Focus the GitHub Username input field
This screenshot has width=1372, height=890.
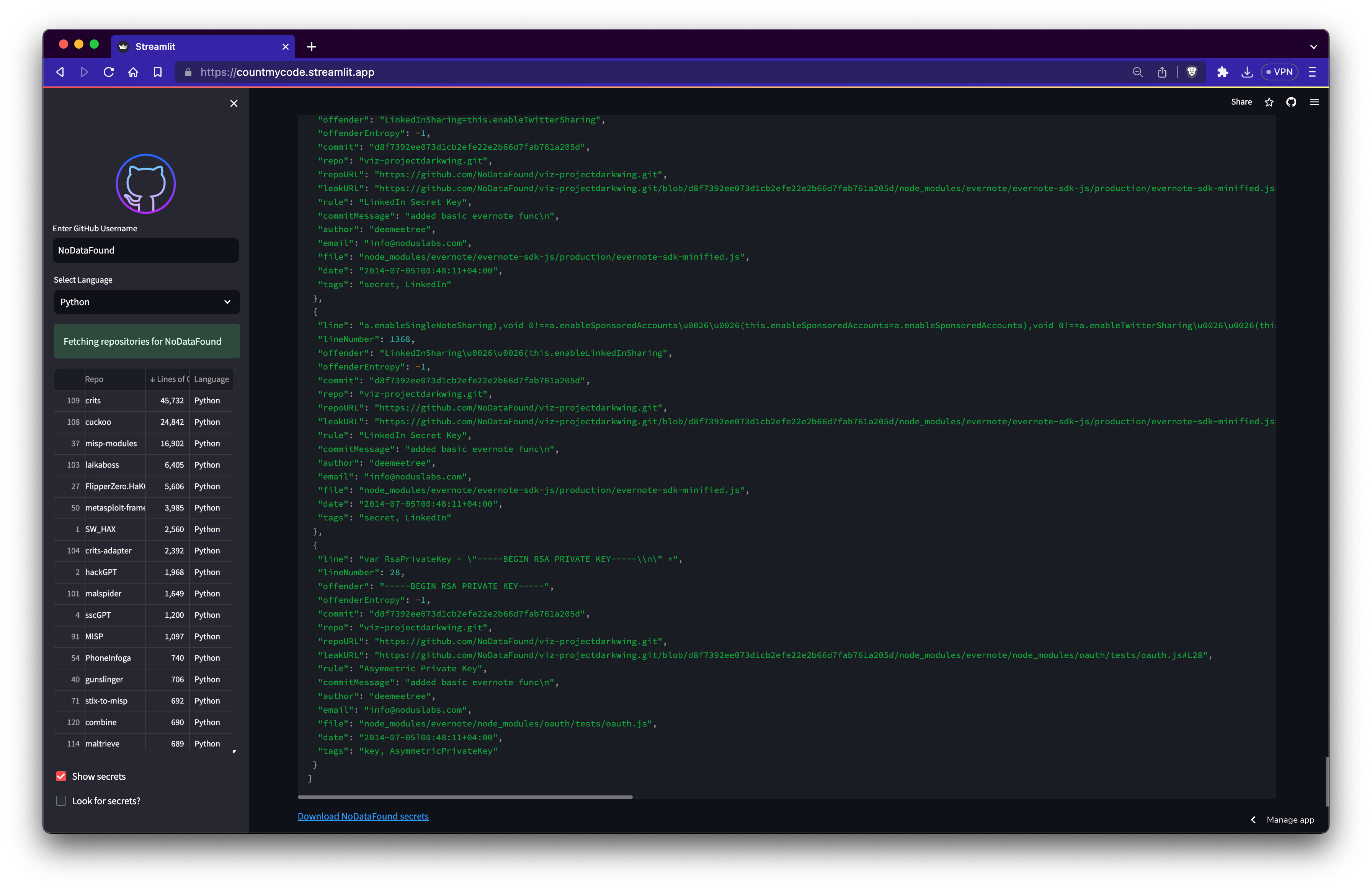[x=146, y=250]
